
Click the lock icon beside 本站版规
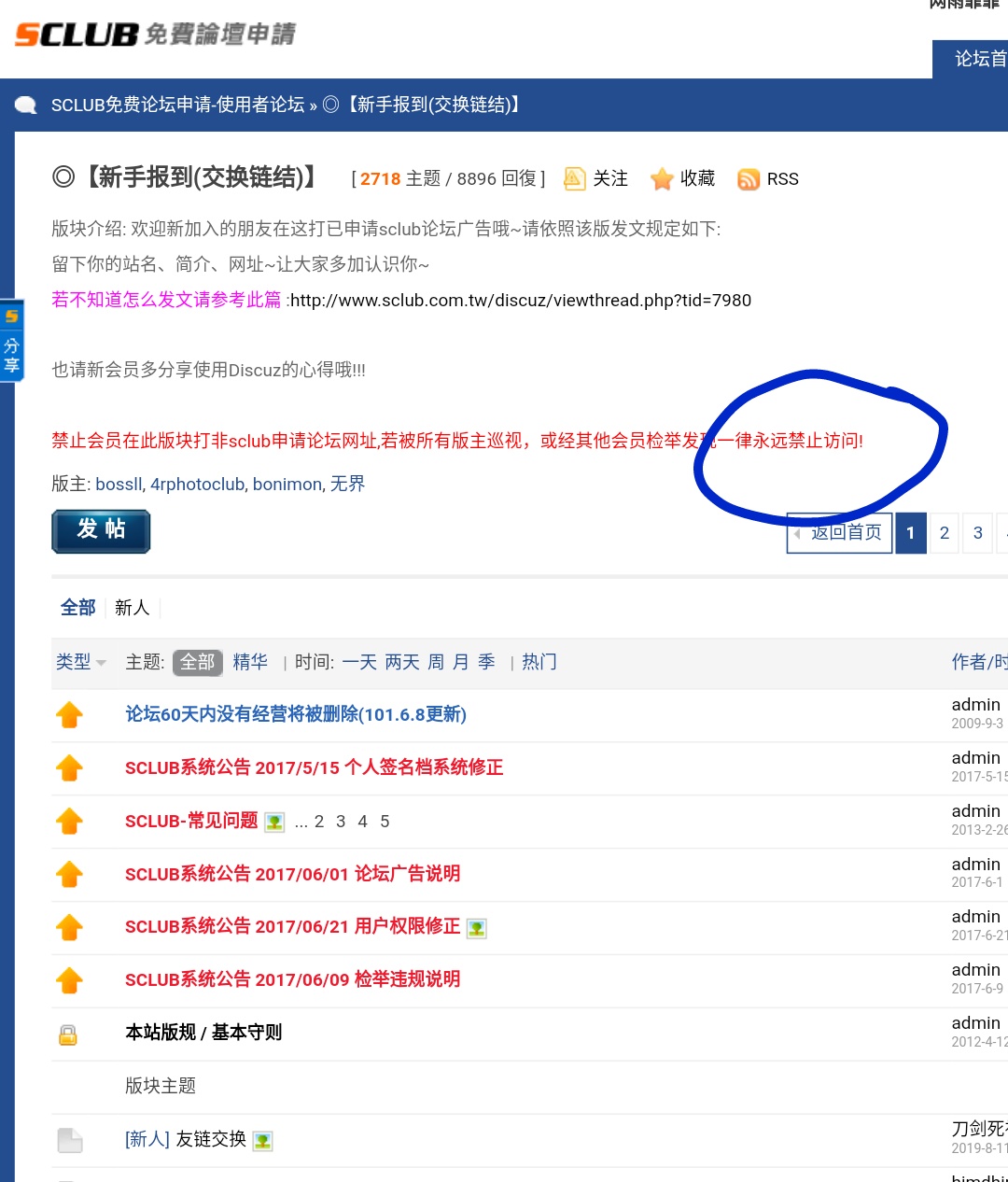pyautogui.click(x=68, y=1034)
